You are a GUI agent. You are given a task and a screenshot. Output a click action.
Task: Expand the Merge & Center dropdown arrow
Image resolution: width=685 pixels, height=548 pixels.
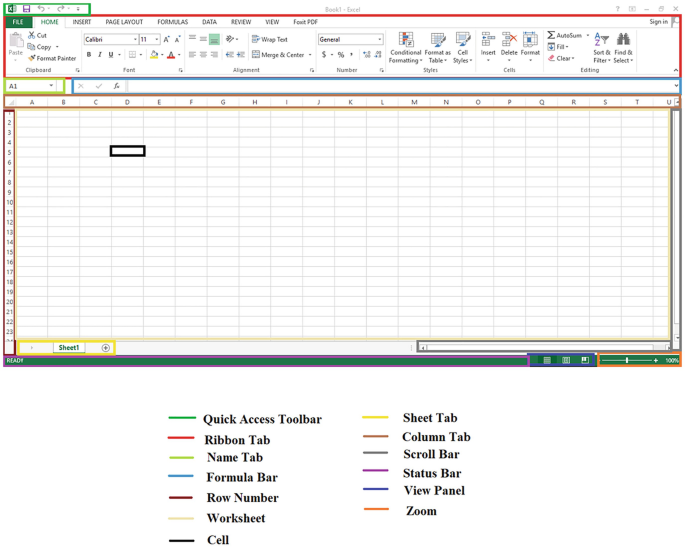(x=310, y=55)
